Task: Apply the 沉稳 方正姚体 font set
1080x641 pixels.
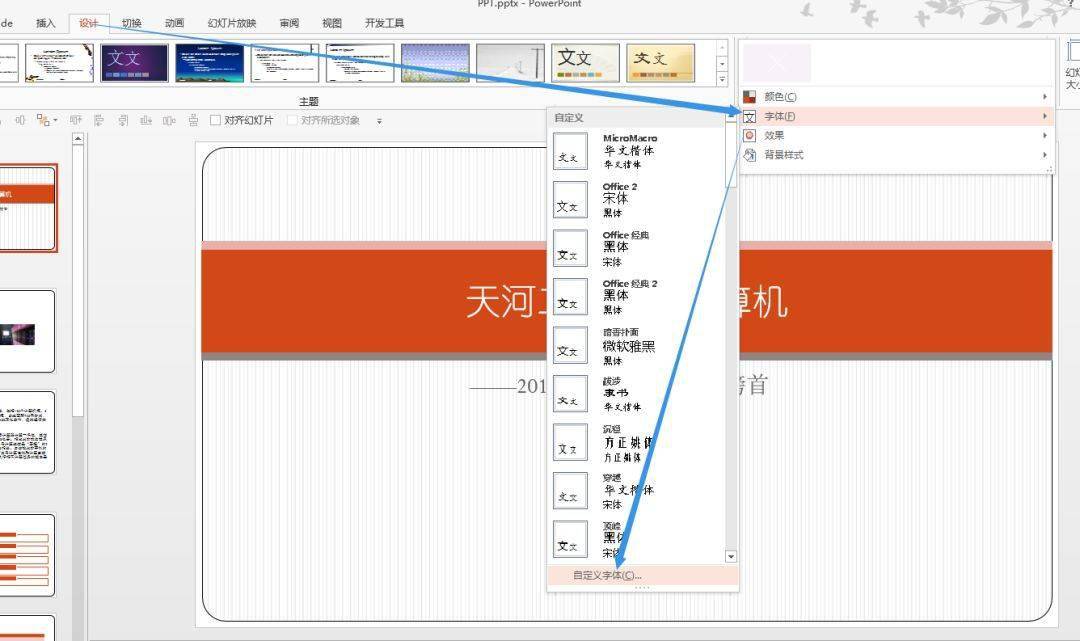Action: tap(636, 443)
